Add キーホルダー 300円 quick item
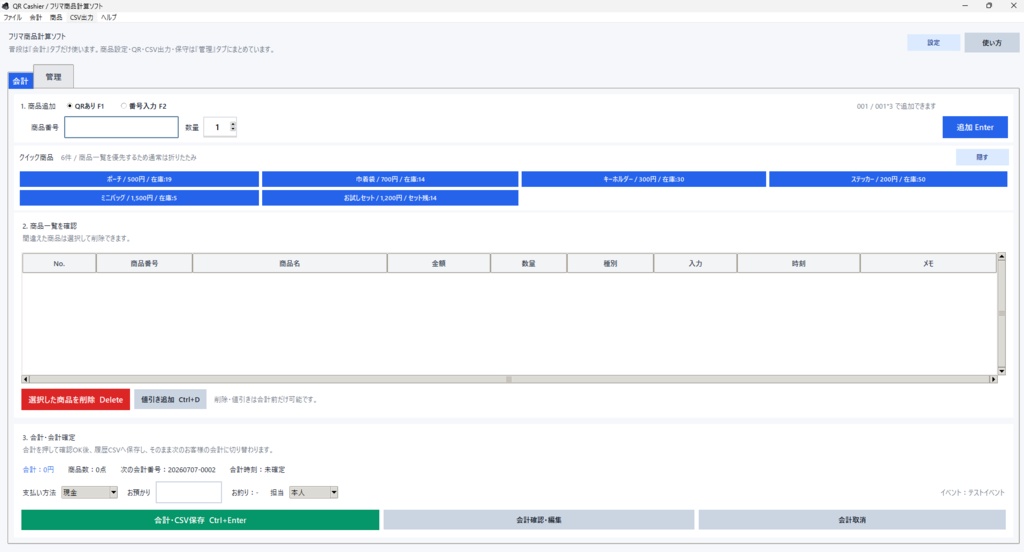The height and width of the screenshot is (552, 1024). tap(643, 179)
